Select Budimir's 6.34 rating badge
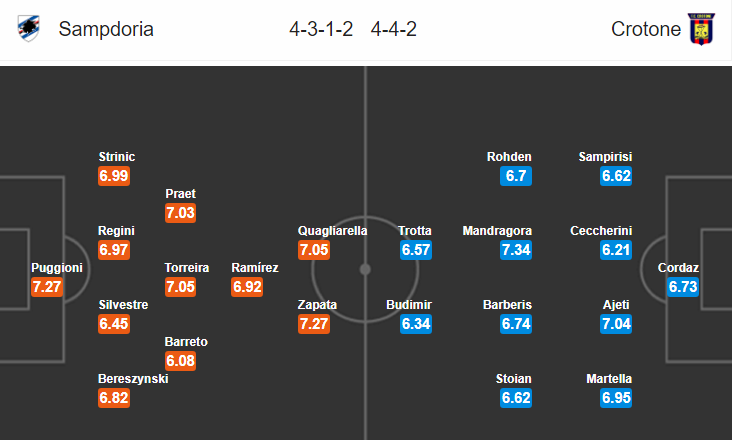The width and height of the screenshot is (732, 440). point(416,323)
